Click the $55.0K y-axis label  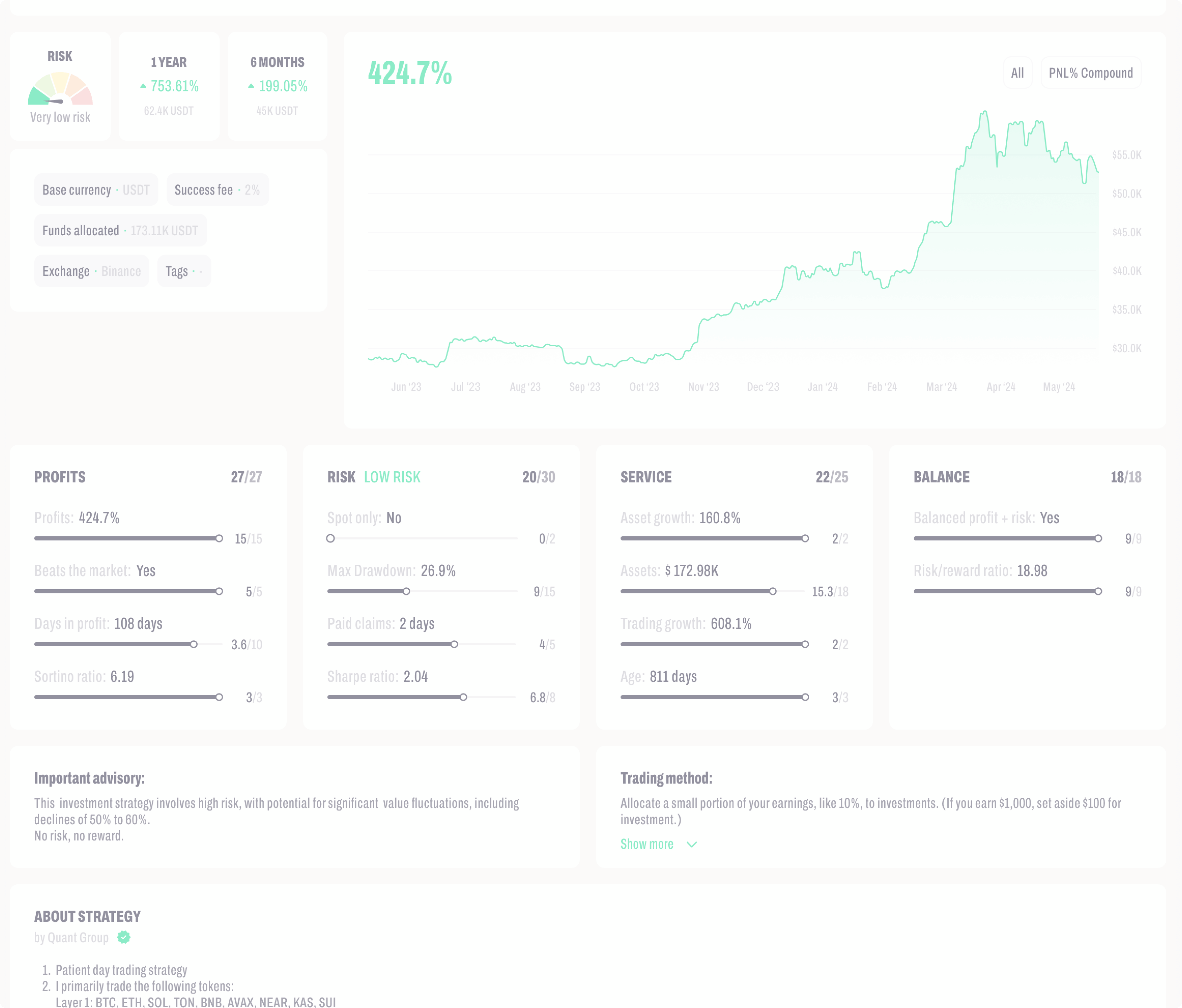[1127, 155]
